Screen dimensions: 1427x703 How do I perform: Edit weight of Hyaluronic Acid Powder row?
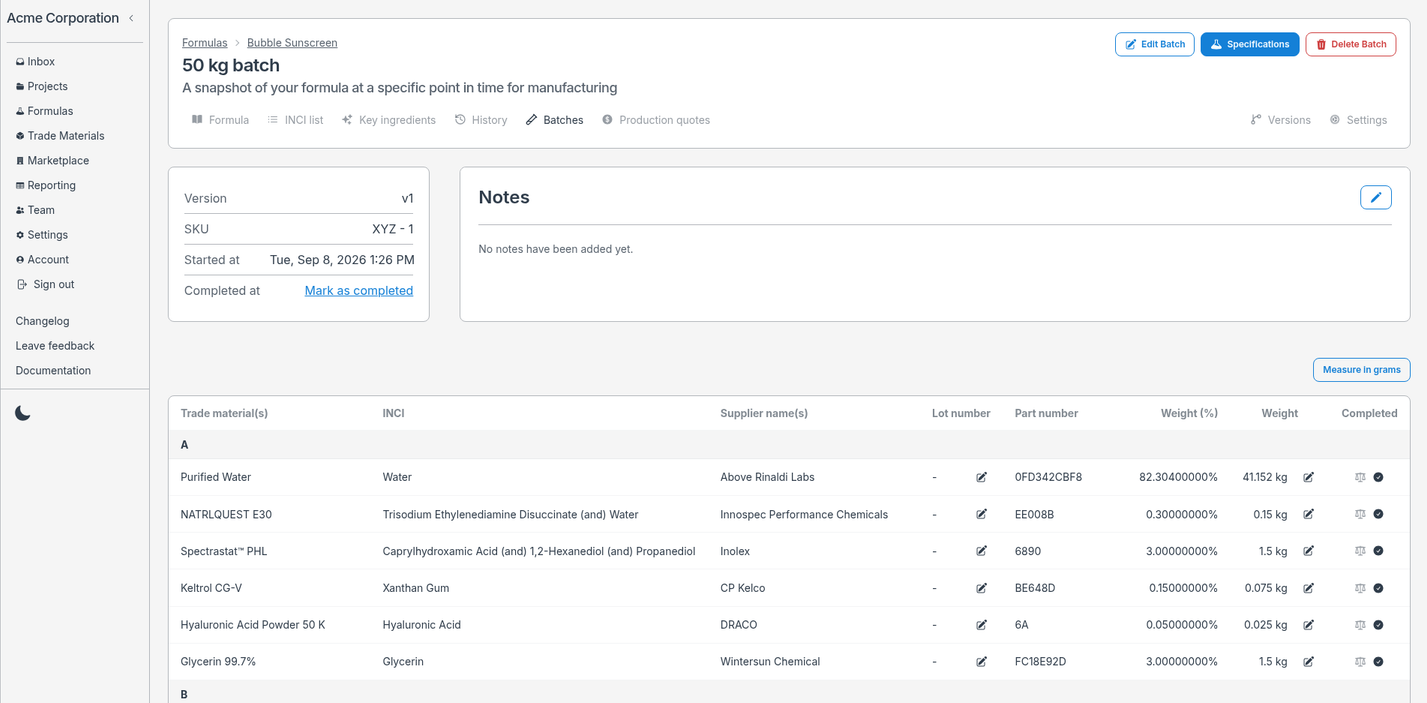[x=1308, y=625]
